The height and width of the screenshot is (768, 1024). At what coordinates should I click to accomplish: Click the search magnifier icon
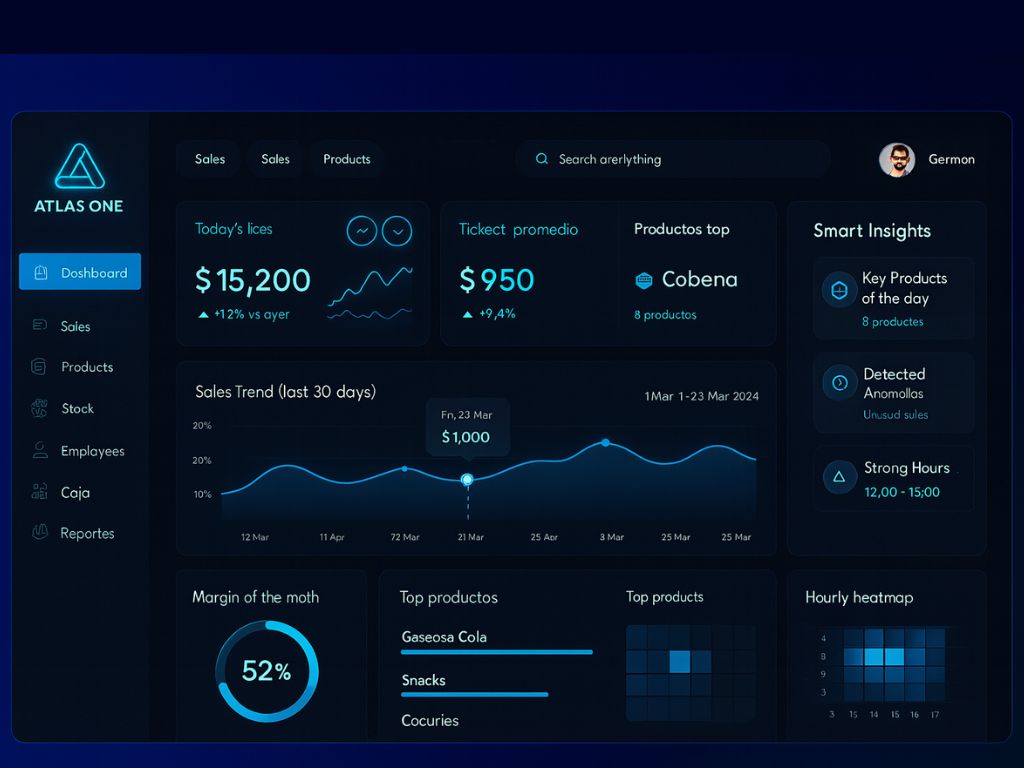tap(541, 159)
